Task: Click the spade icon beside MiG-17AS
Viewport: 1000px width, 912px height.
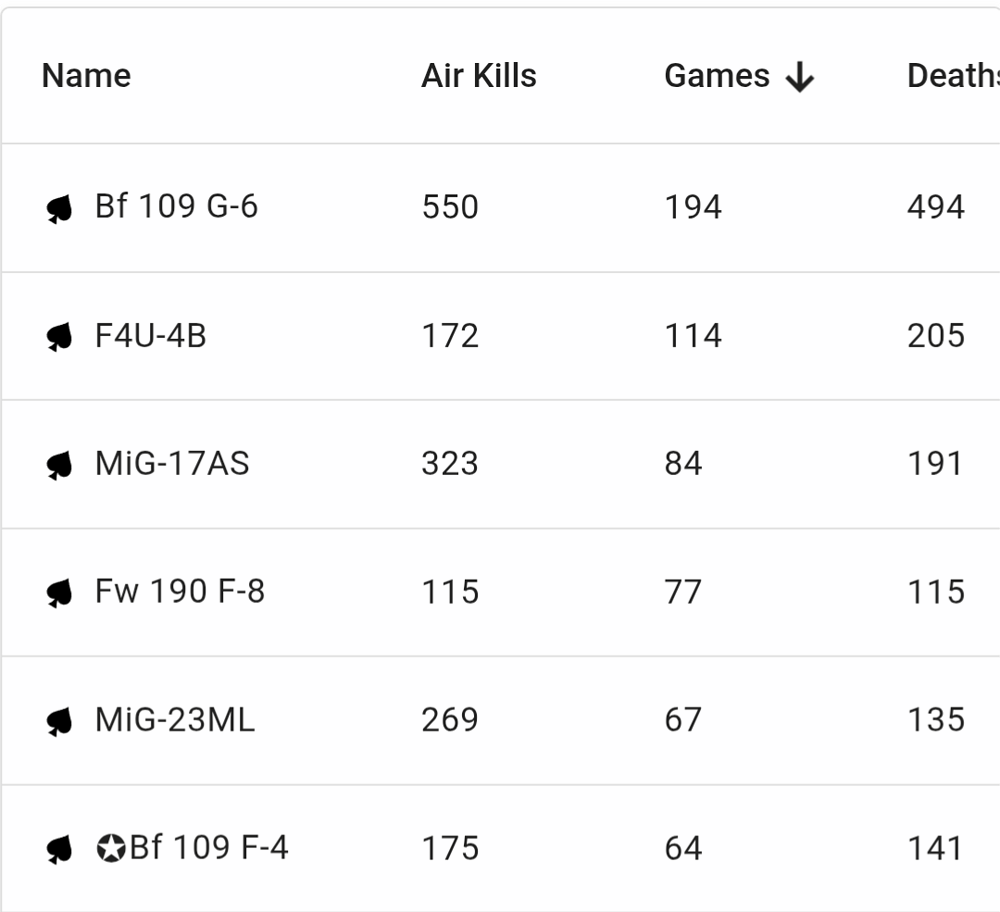Action: [x=59, y=466]
